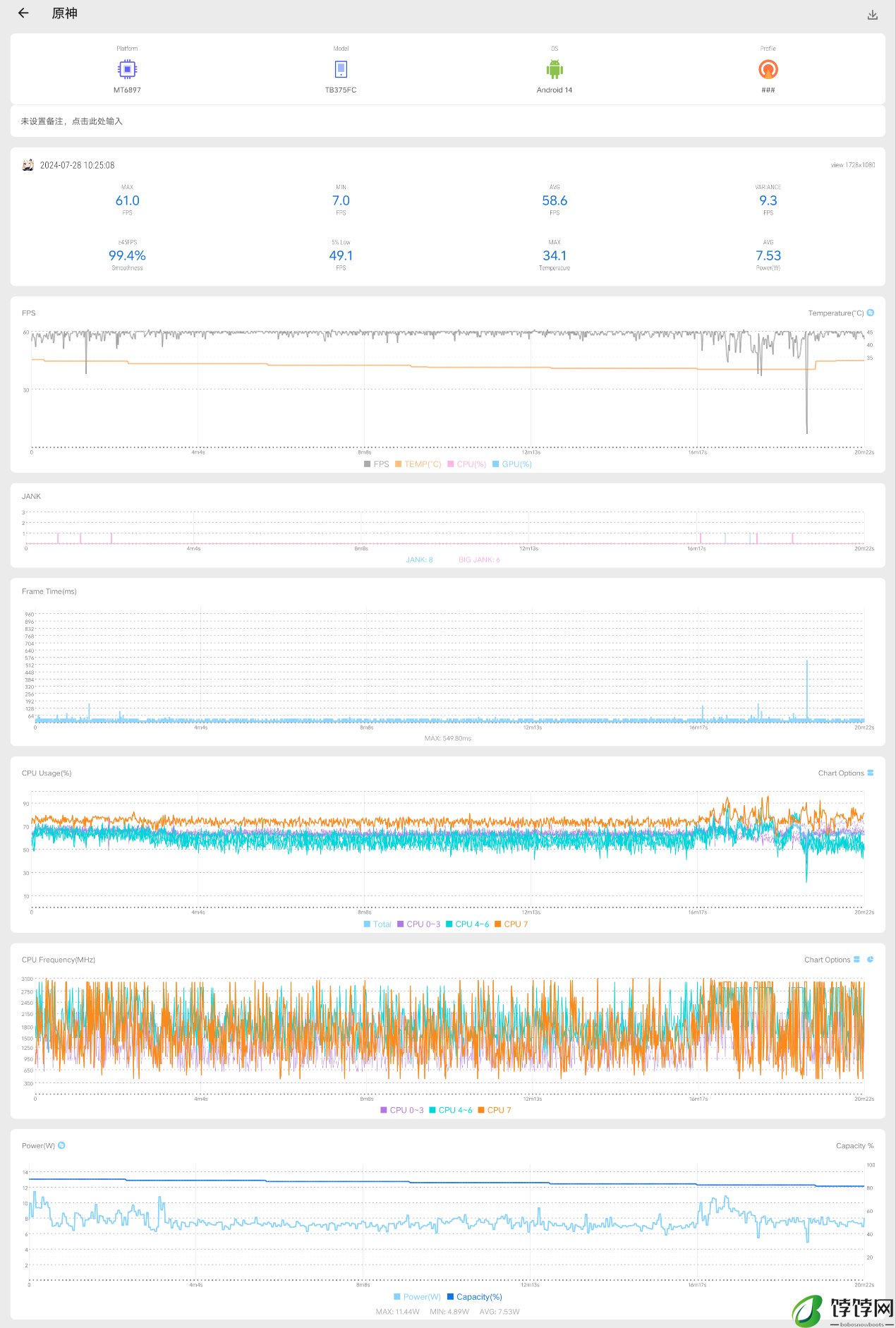This screenshot has width=896, height=1328.
Task: Toggle the JANK: 8 legend entry
Action: 419,560
